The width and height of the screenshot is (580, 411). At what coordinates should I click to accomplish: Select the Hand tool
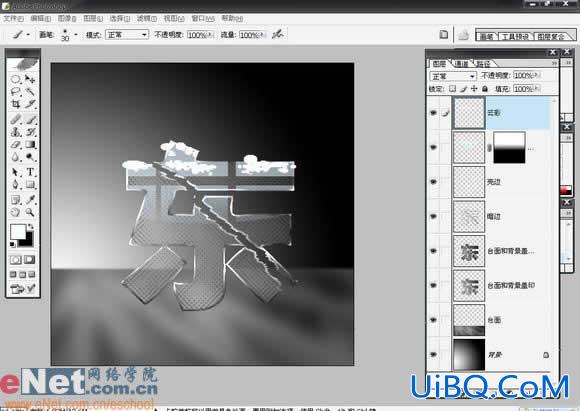tap(16, 212)
